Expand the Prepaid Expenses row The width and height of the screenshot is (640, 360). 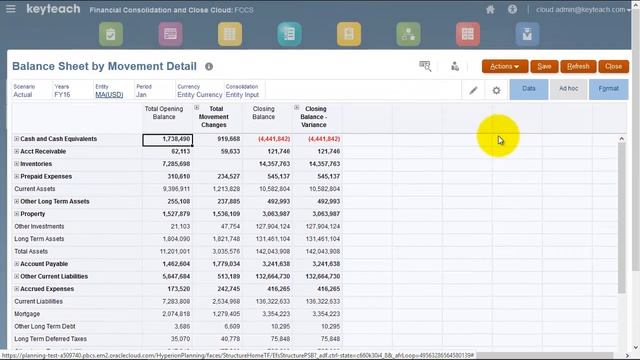click(x=16, y=176)
